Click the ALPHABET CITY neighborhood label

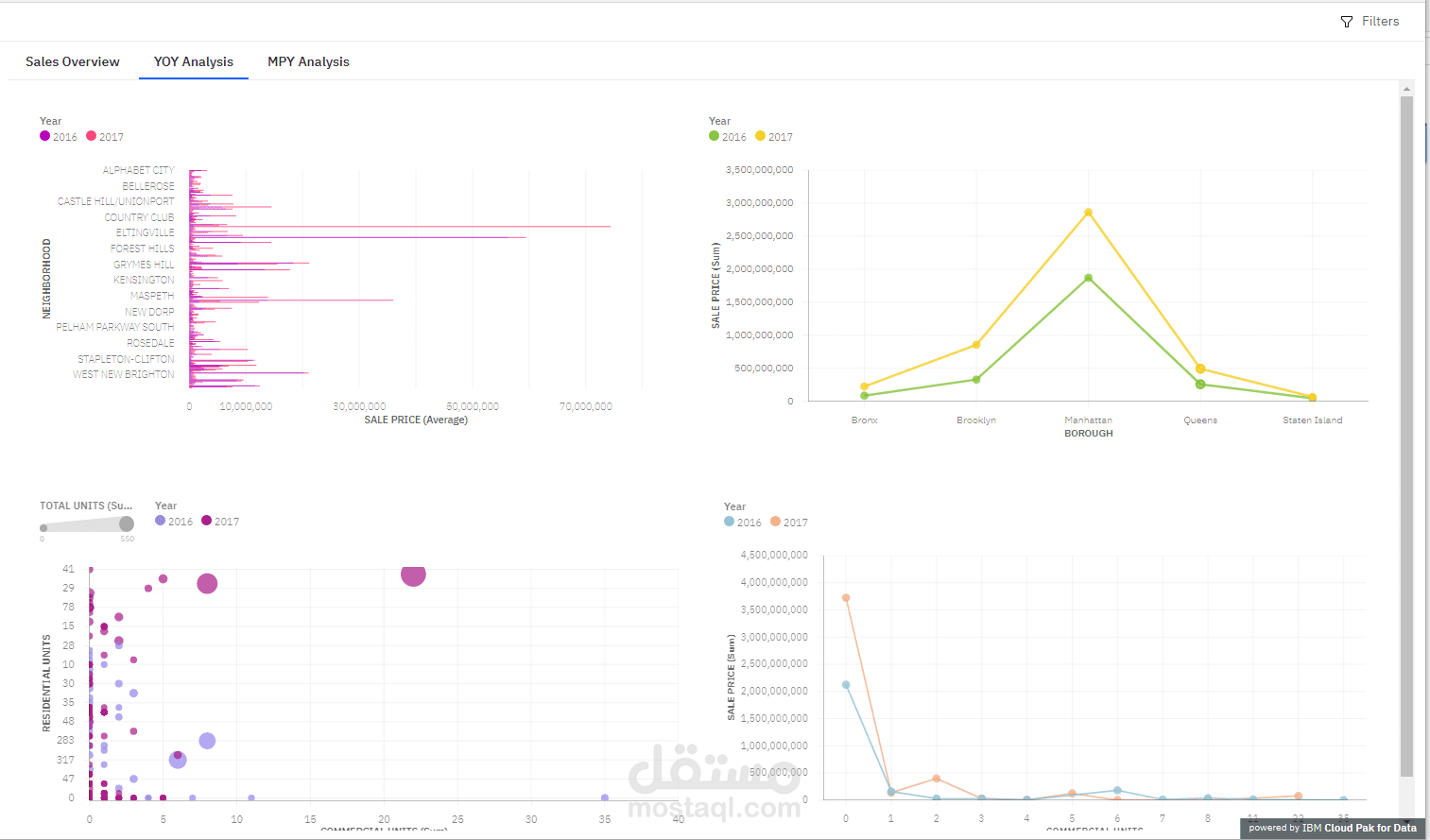[x=138, y=170]
